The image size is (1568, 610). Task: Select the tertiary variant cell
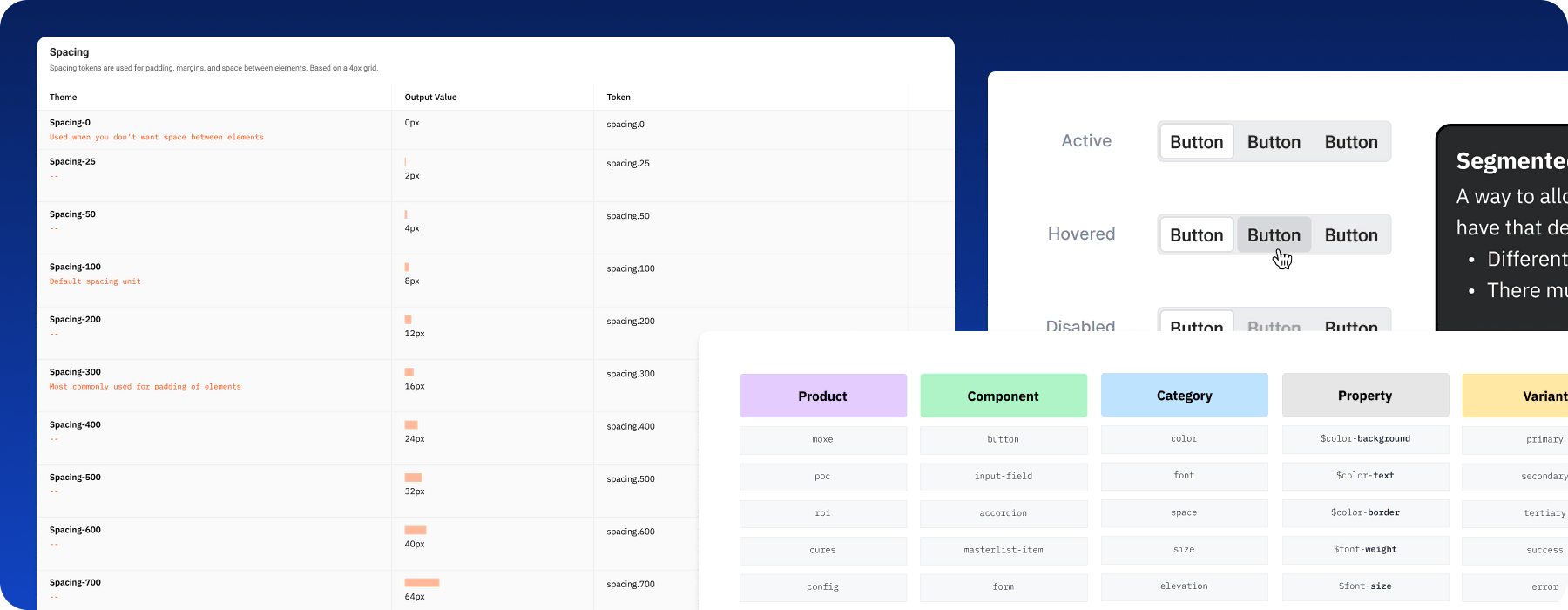pyautogui.click(x=1515, y=513)
